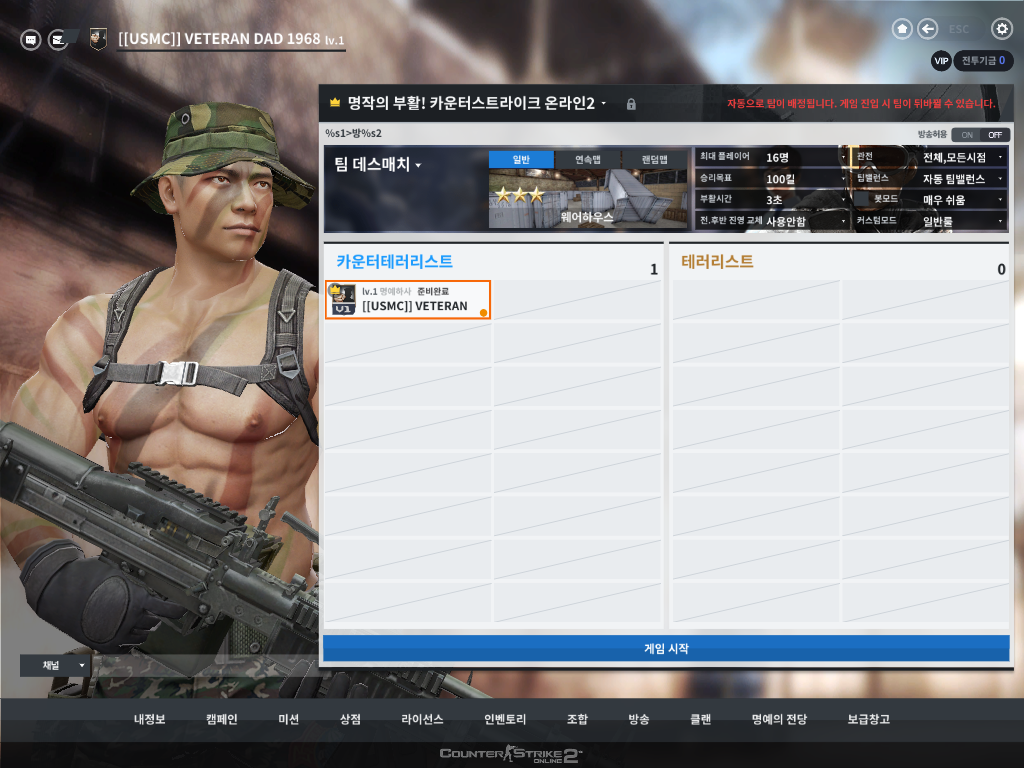Open 캠페인 in bottom menu
This screenshot has width=1024, height=768.
[221, 719]
